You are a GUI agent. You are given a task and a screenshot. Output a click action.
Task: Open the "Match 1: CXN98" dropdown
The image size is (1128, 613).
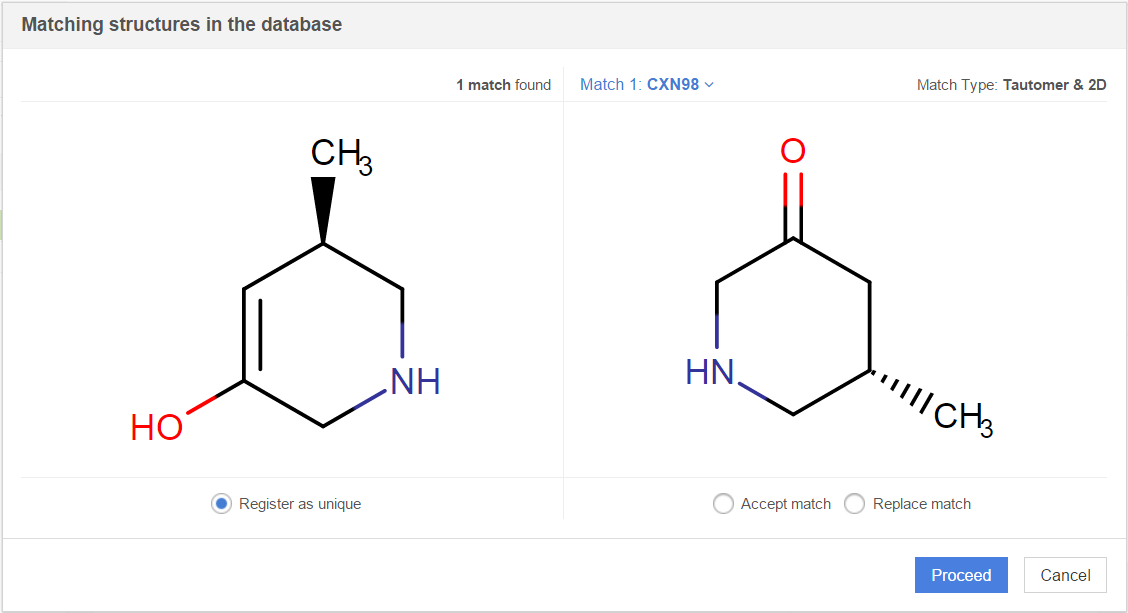tap(646, 85)
